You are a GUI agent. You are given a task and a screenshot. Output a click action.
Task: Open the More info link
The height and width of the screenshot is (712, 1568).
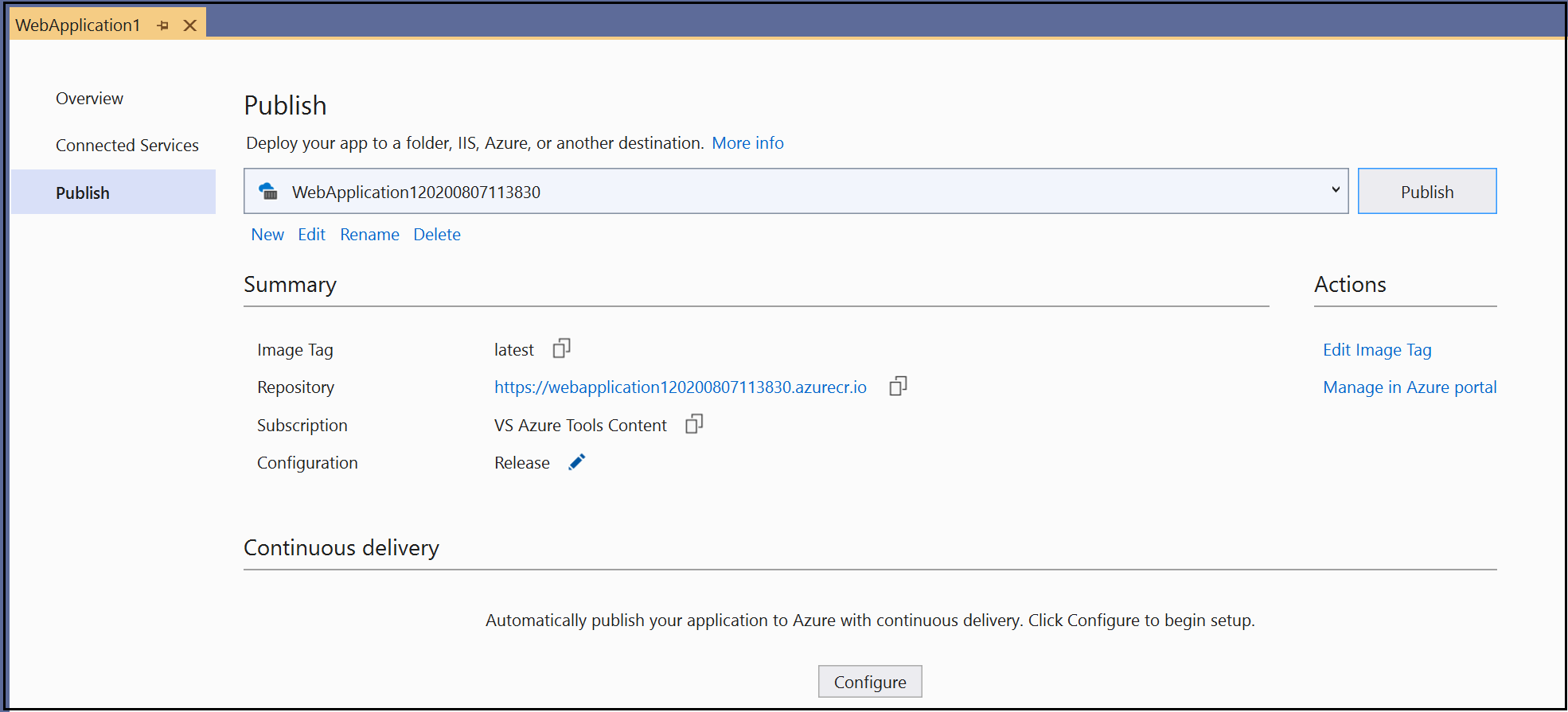(747, 143)
